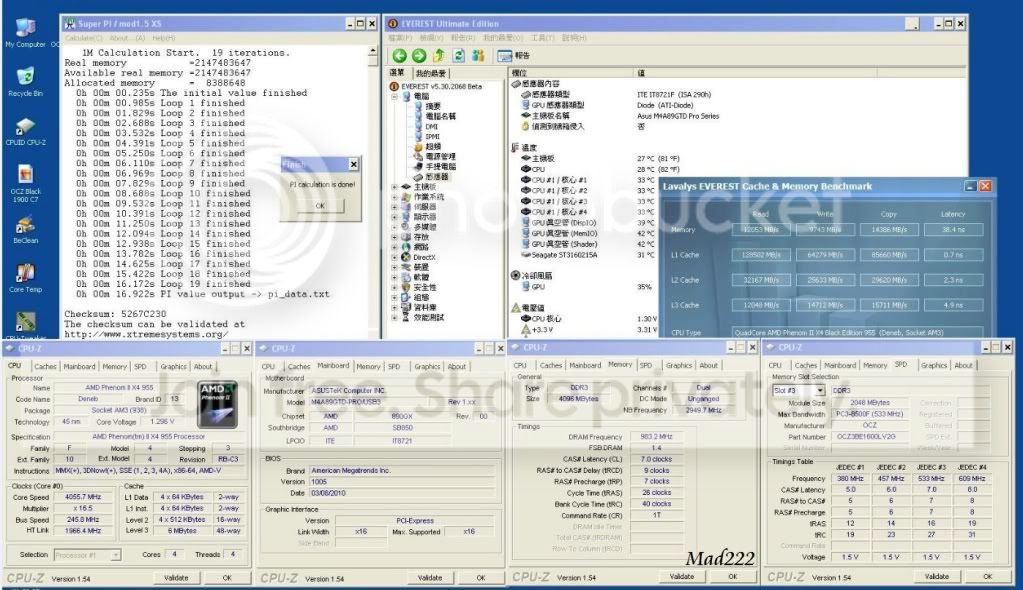
Task: Select 超頻 overclock item in EVEREST tree
Action: [x=427, y=147]
